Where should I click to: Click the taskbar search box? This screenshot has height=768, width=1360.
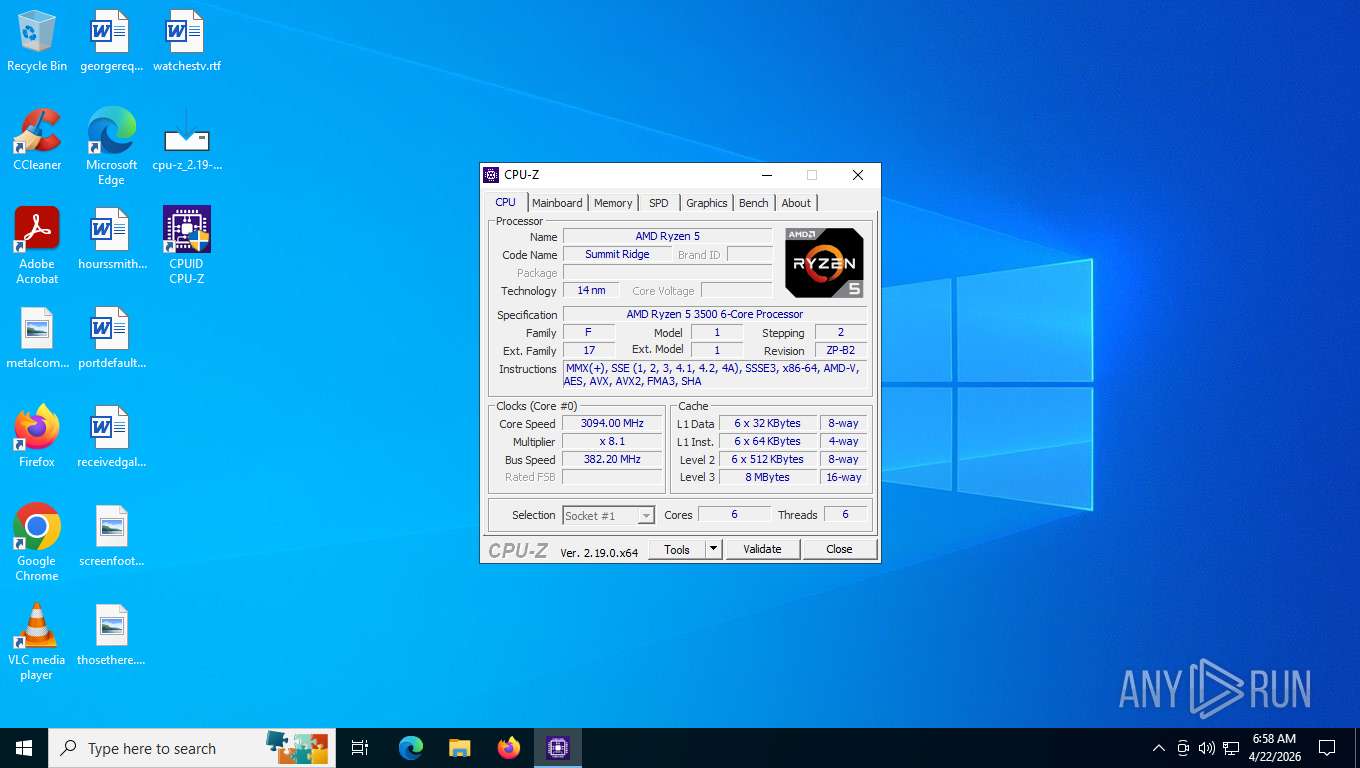click(x=192, y=748)
